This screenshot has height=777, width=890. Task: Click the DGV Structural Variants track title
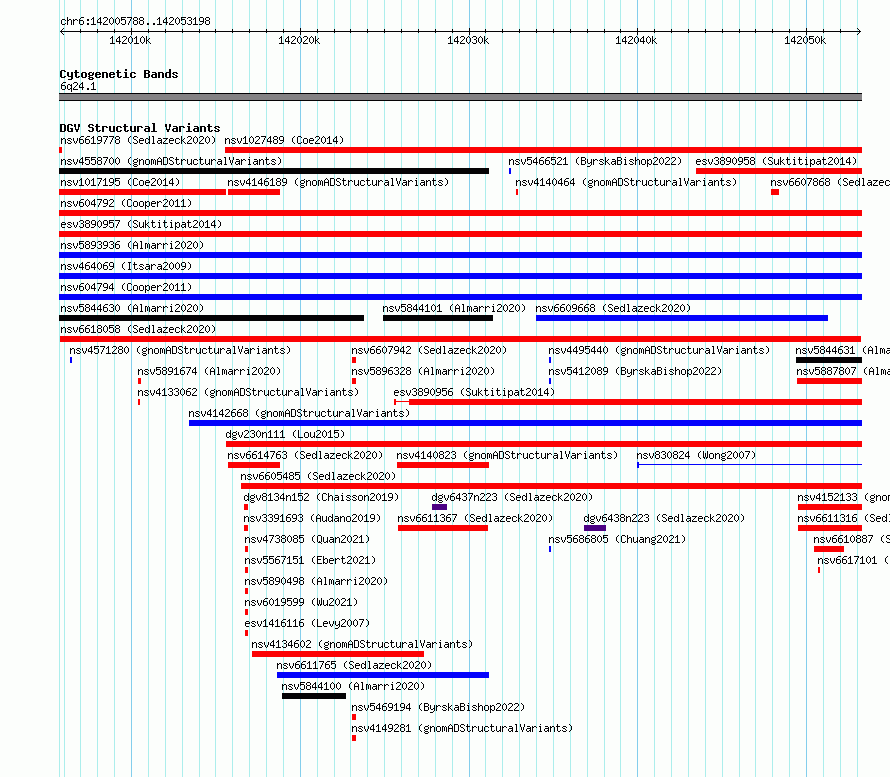tap(140, 128)
